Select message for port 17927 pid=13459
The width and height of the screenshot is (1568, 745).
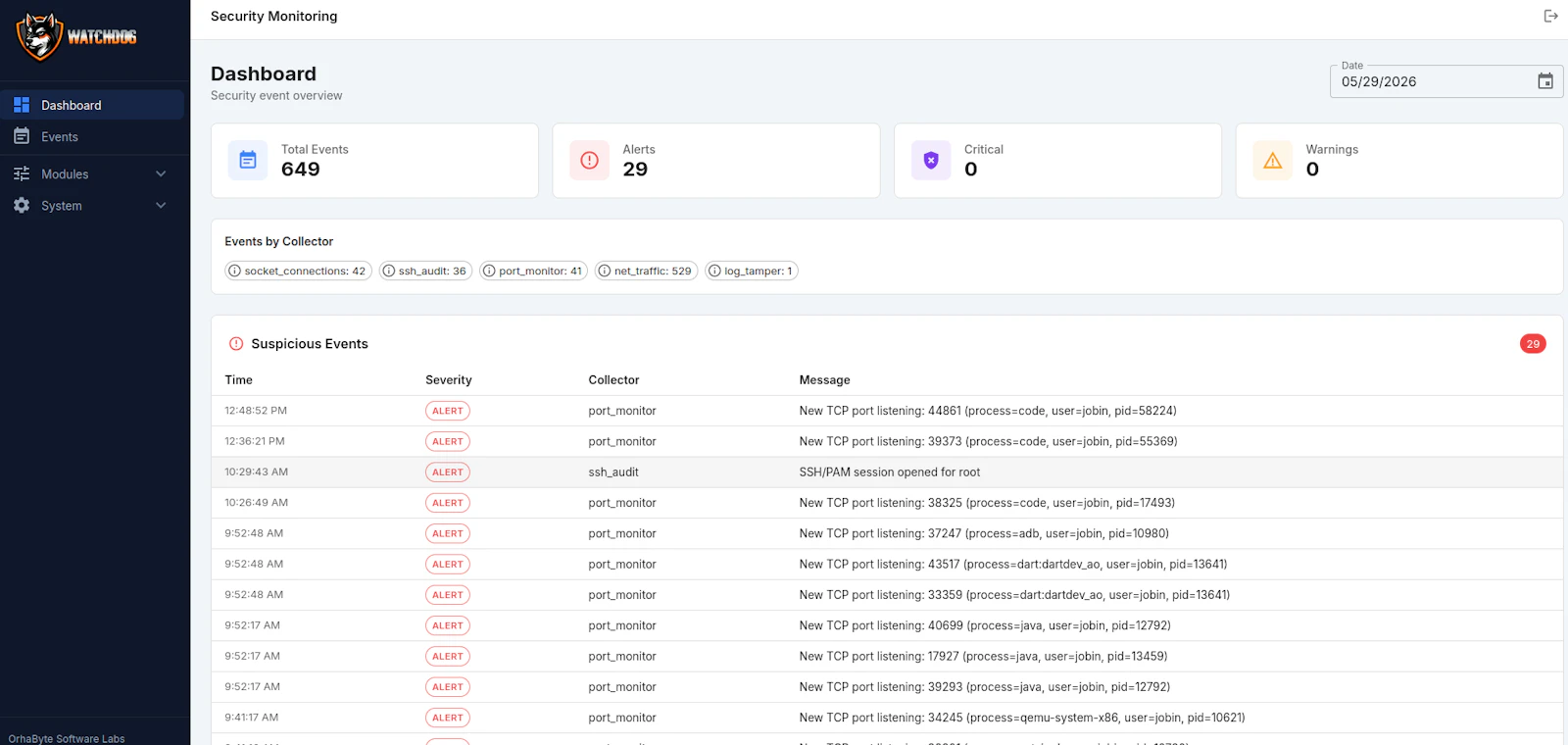pyautogui.click(x=983, y=656)
